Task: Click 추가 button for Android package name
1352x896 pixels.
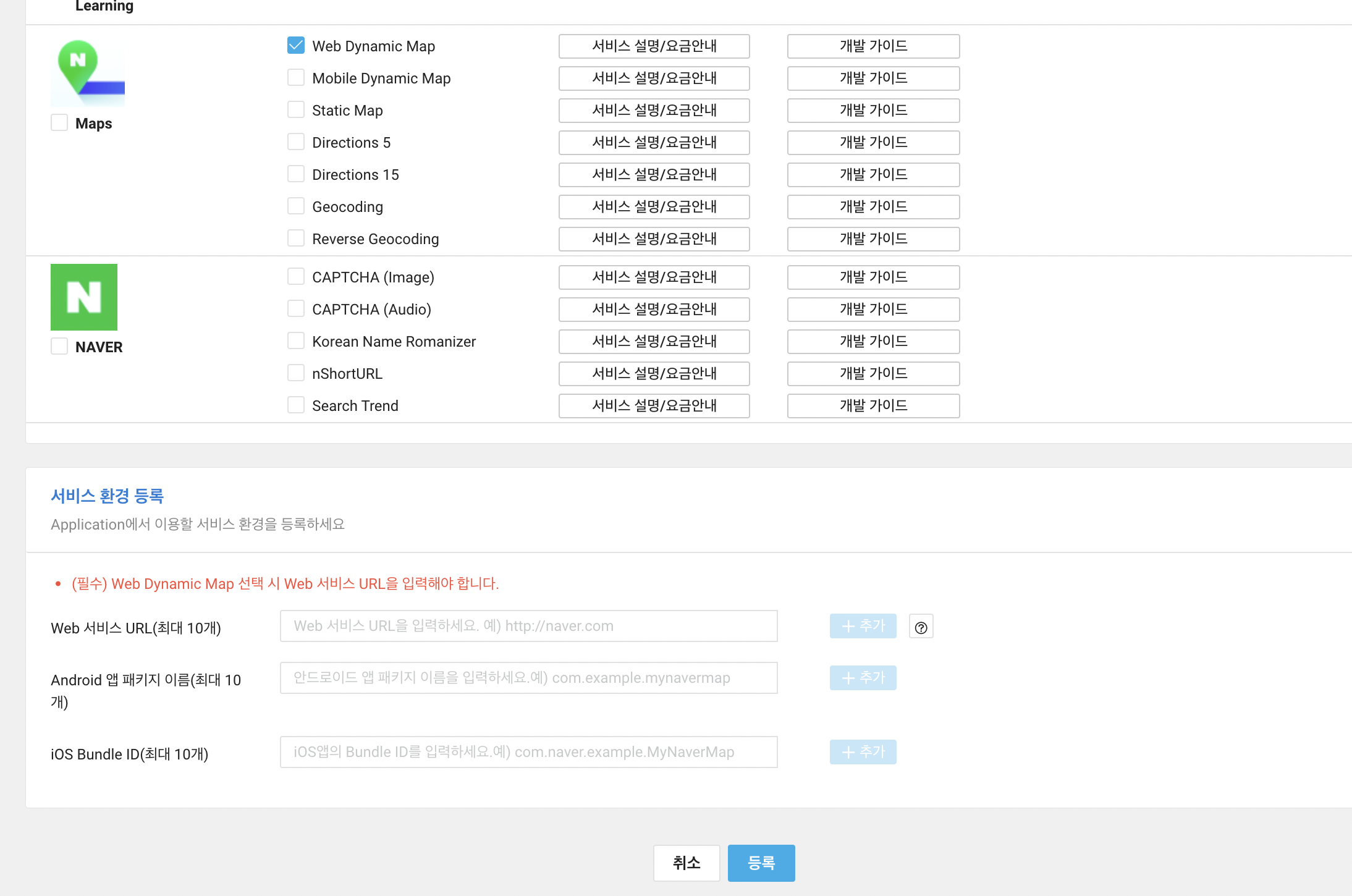Action: point(863,678)
